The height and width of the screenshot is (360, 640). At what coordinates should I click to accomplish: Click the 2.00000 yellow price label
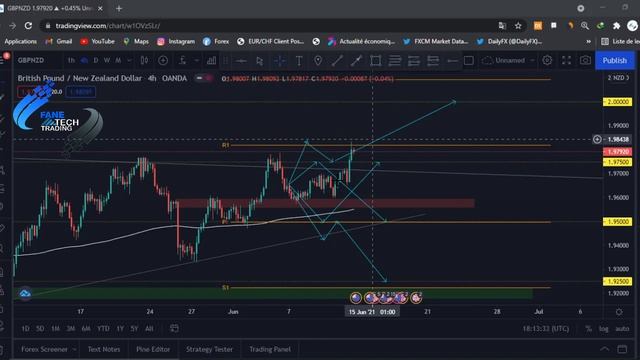click(618, 102)
